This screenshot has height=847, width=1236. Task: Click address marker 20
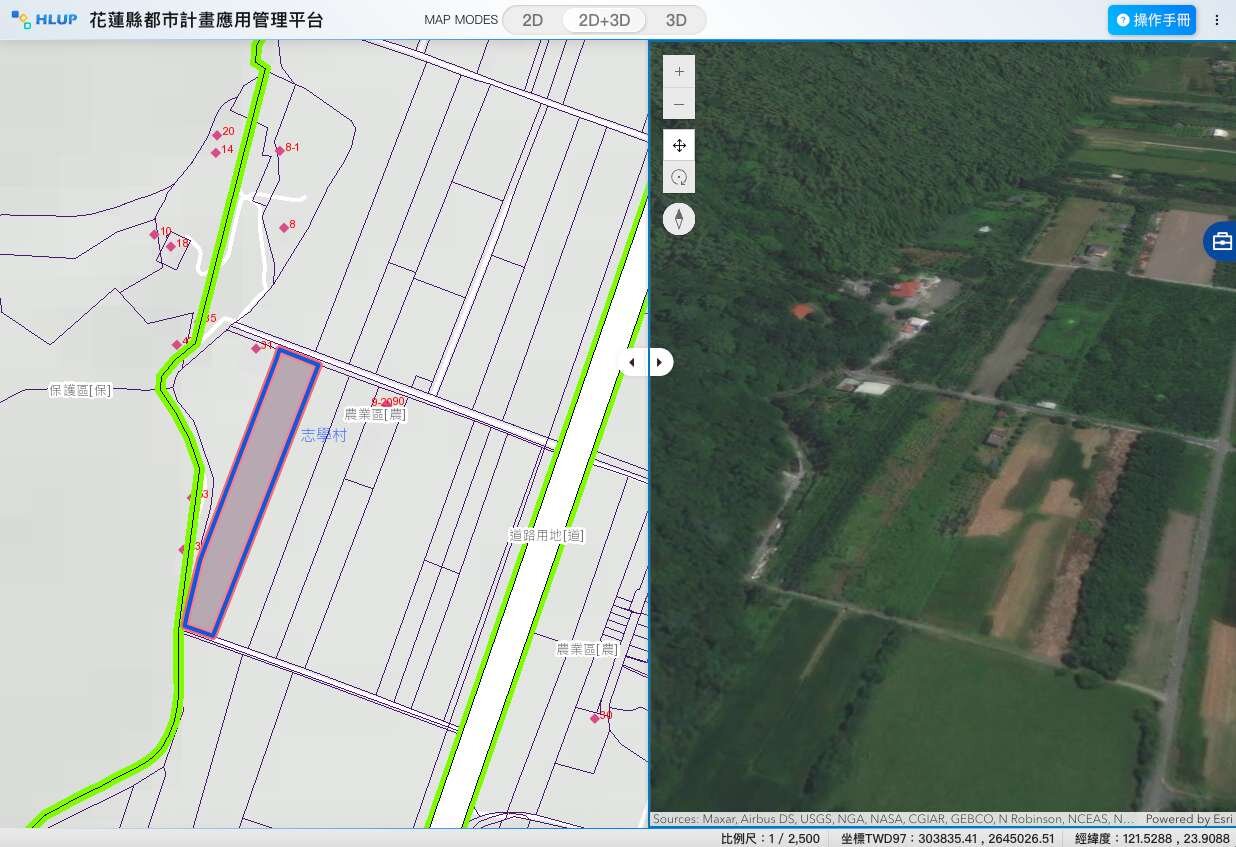pos(217,135)
